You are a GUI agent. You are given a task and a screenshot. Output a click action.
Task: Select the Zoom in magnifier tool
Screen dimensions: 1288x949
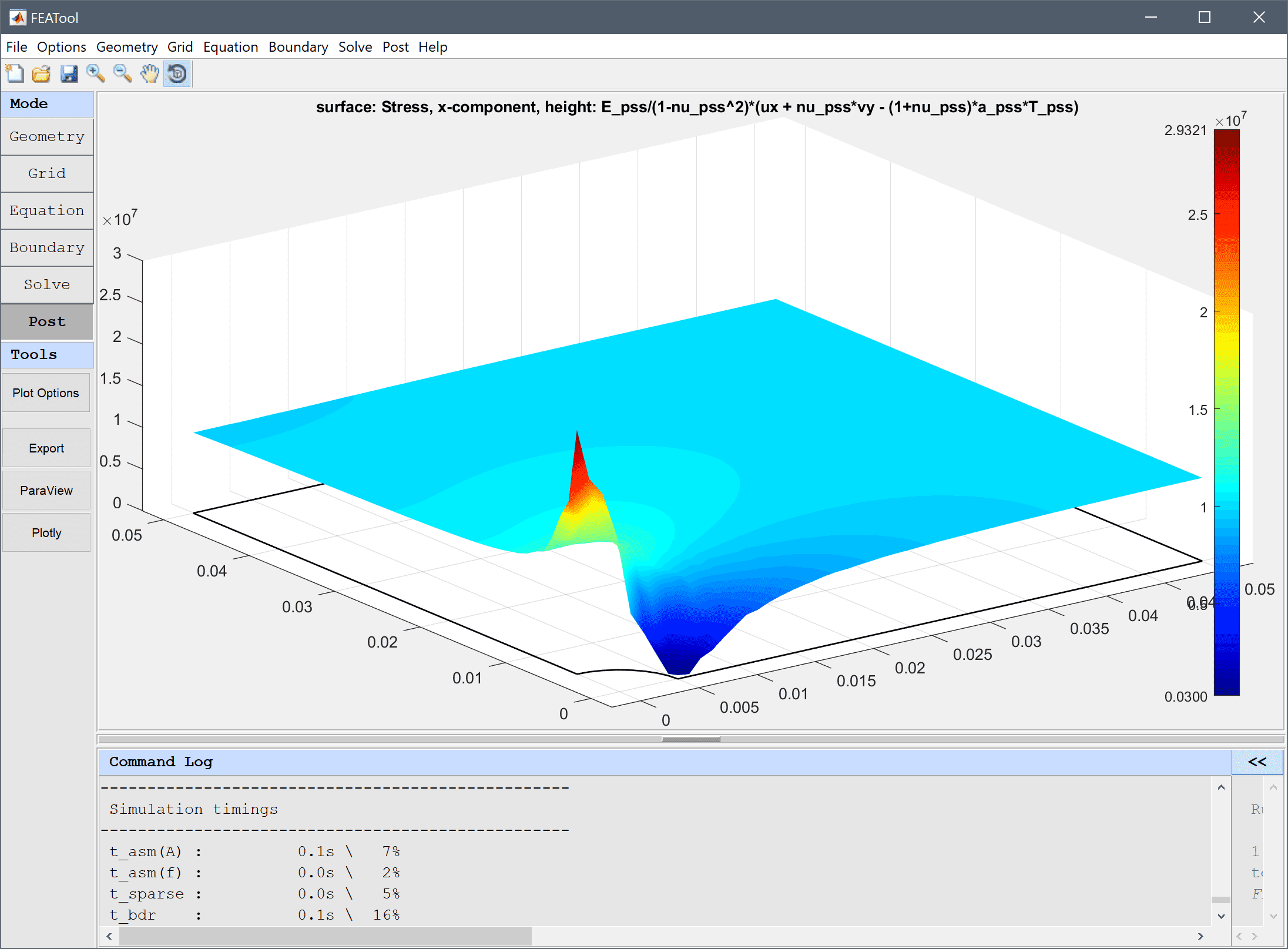point(96,74)
